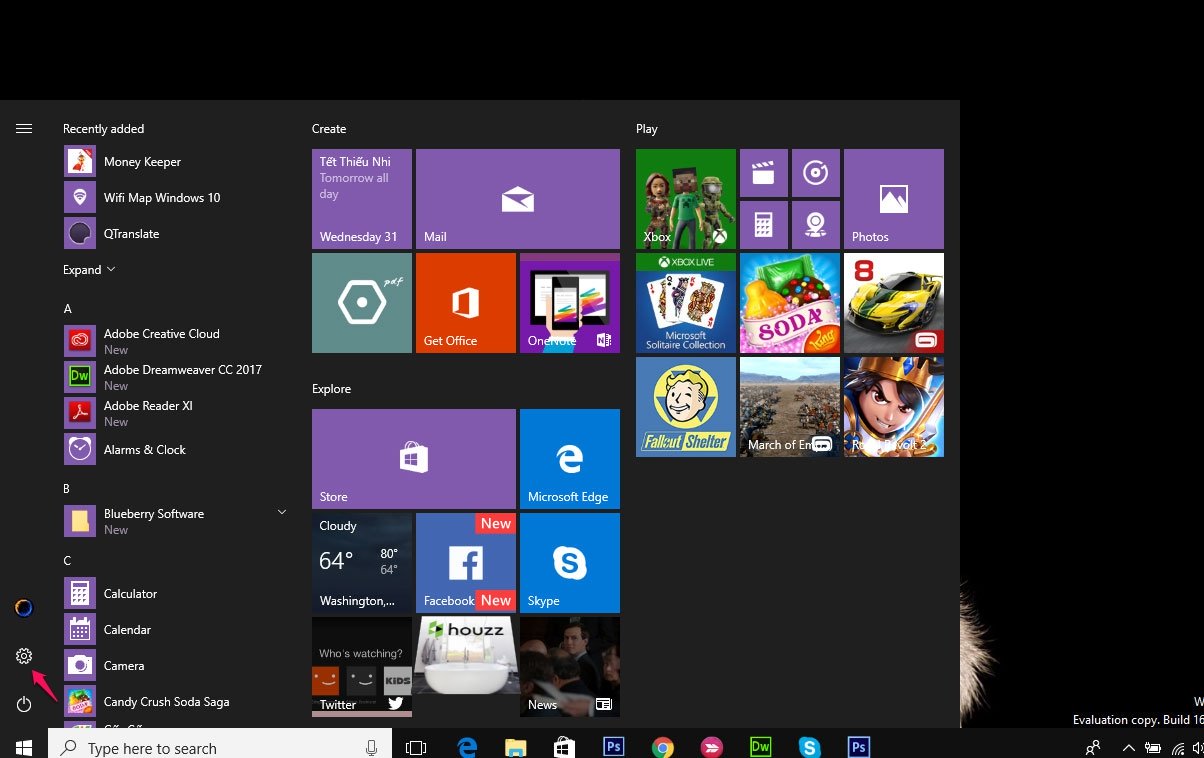Viewport: 1204px width, 758px height.
Task: Open the Store tile
Action: pyautogui.click(x=414, y=459)
